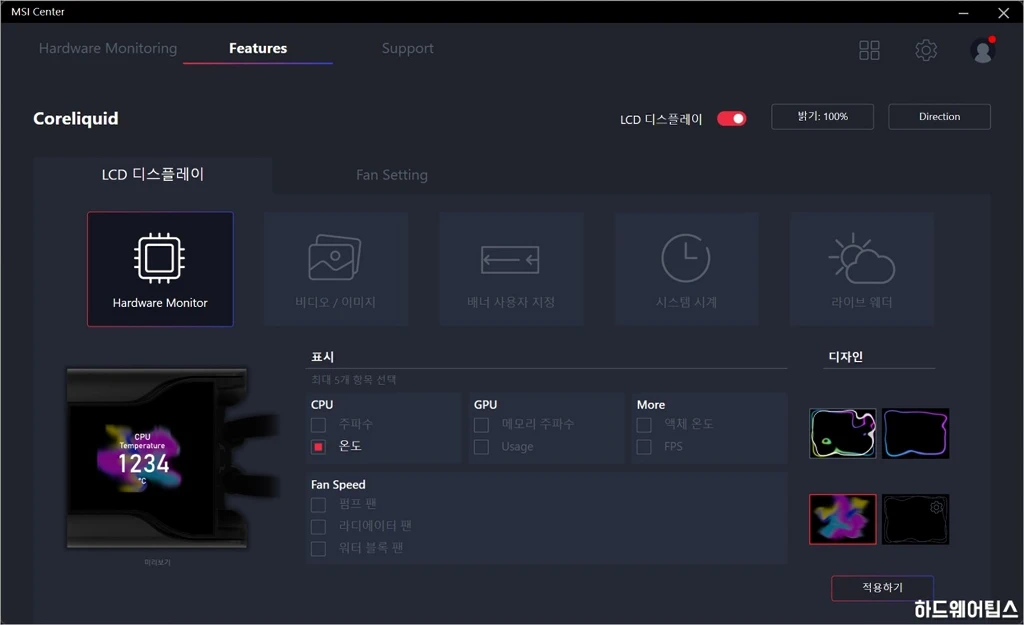Choose the dark design thumbnail with gear
This screenshot has width=1024, height=625.
916,519
